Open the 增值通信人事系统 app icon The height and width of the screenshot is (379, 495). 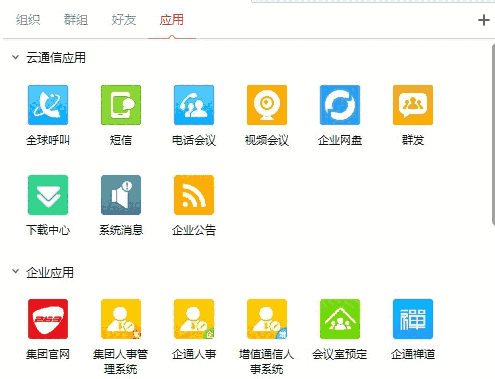pos(267,319)
